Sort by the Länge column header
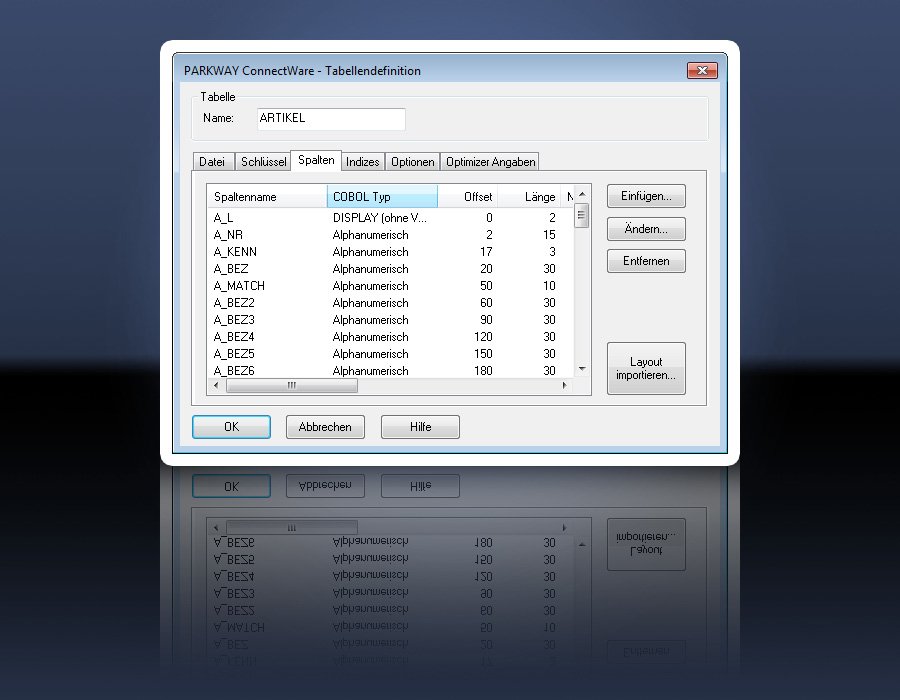 (529, 197)
